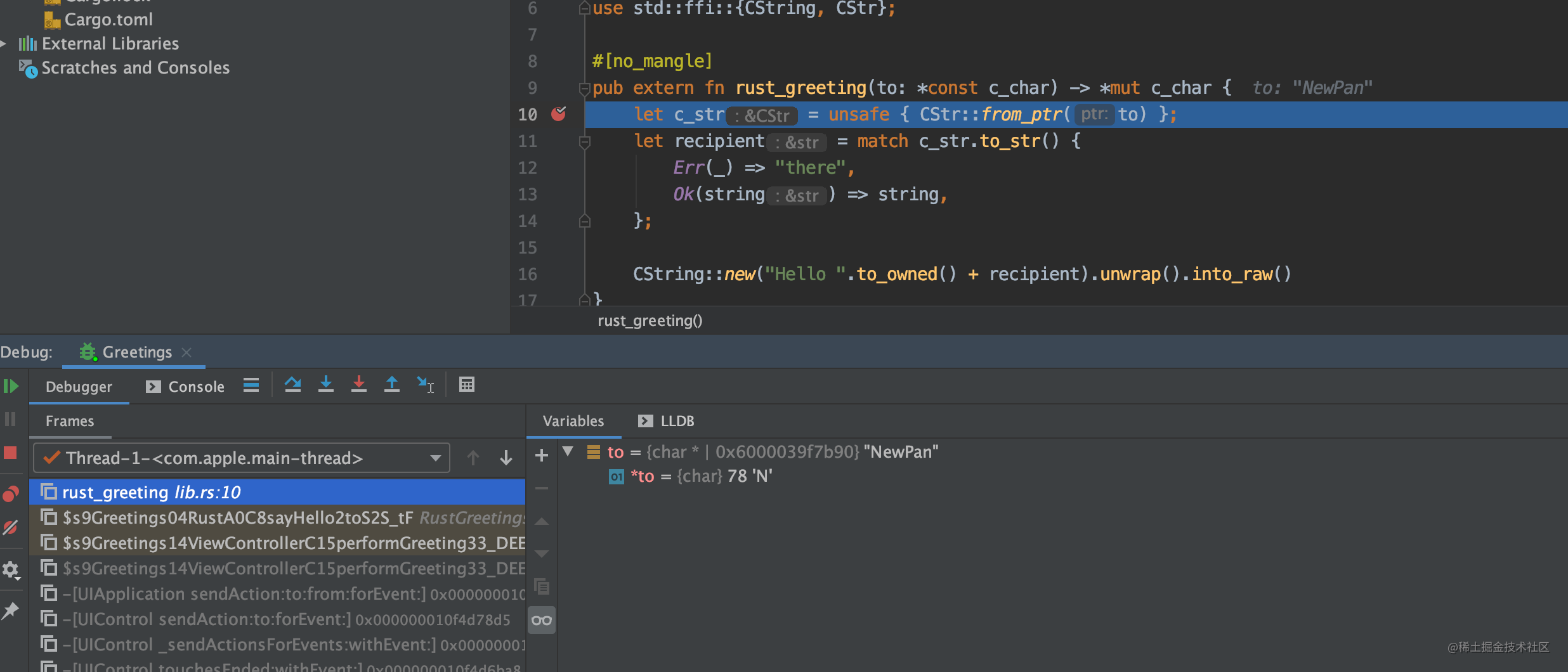Open Evaluate Expression calculator icon
This screenshot has height=672, width=1568.
pos(467,385)
